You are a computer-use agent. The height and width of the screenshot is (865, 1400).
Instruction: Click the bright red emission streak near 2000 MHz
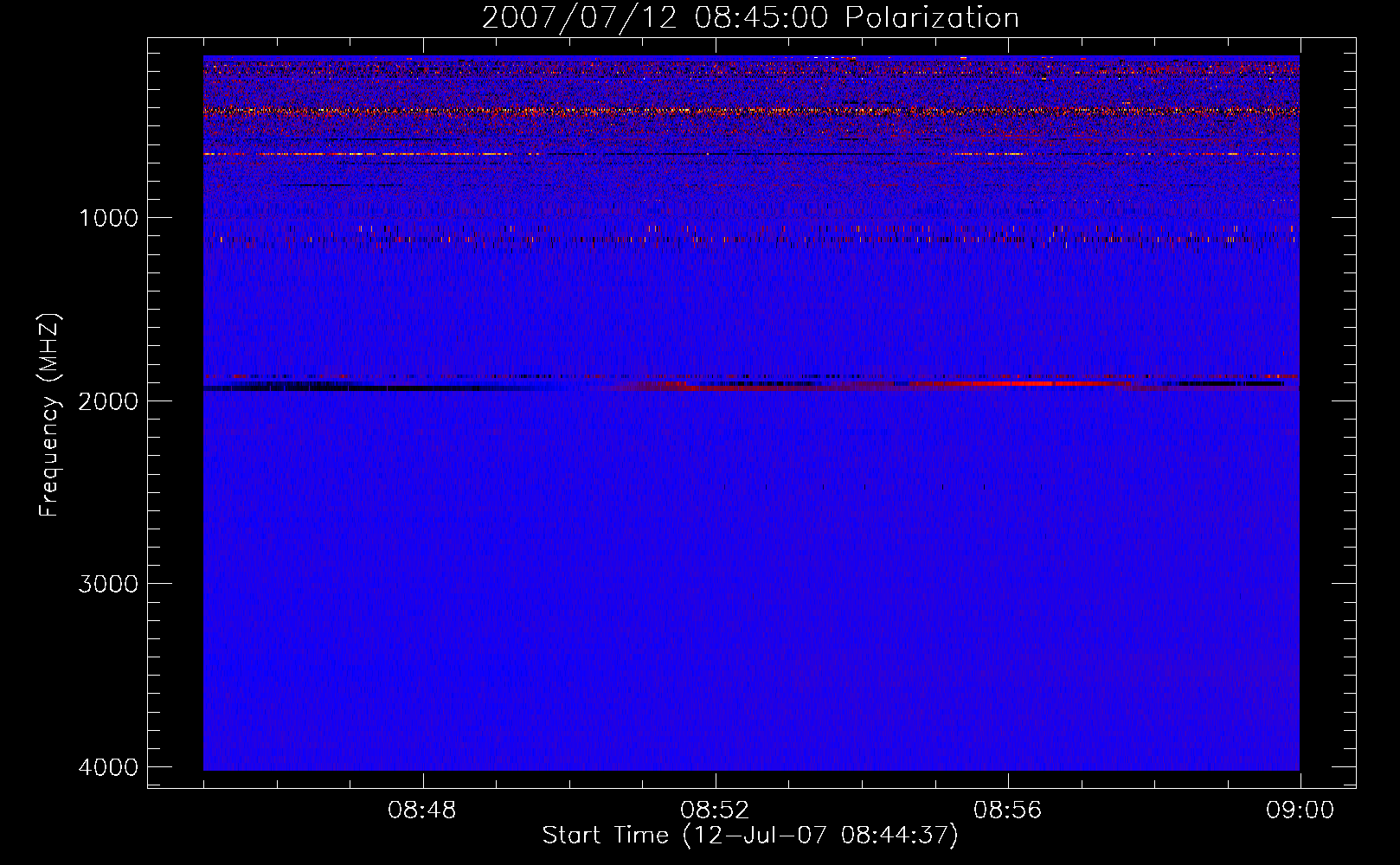[x=1021, y=382]
